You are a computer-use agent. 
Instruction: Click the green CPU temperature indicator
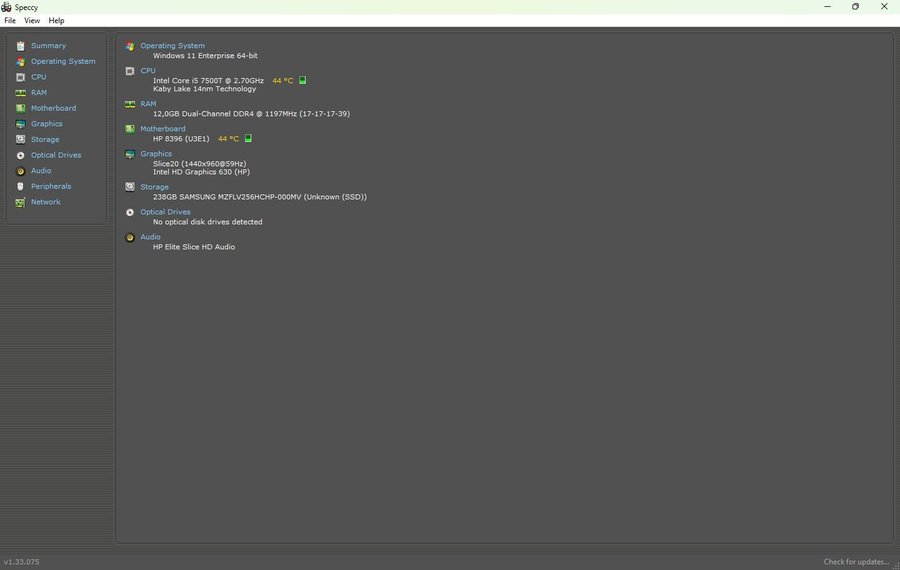tap(303, 80)
